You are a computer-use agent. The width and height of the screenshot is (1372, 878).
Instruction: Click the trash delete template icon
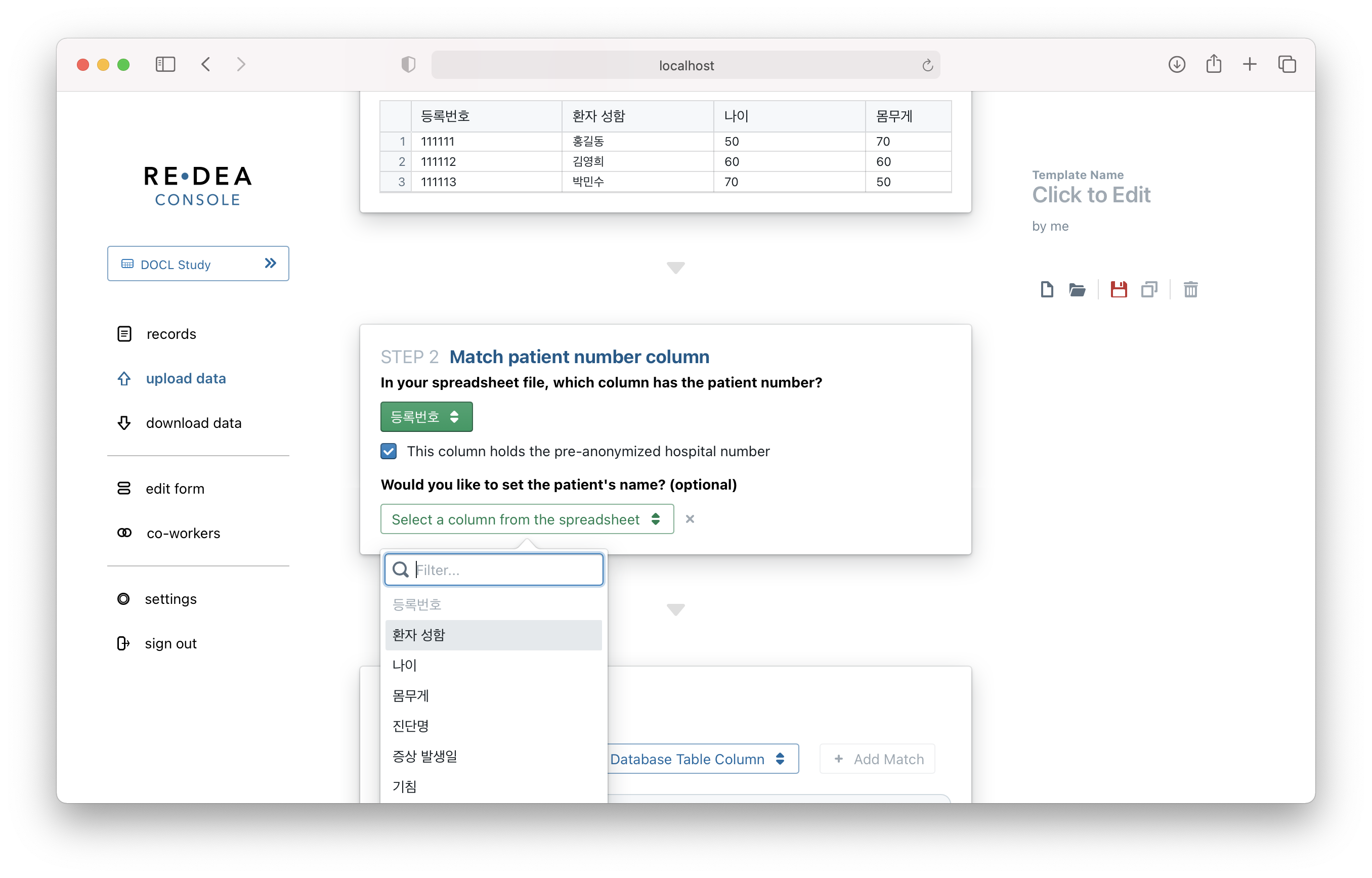[x=1190, y=290]
